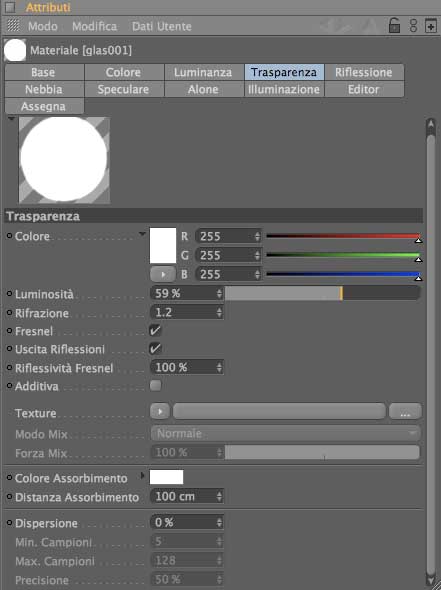Click the Colore Assorbimento white swatch
This screenshot has height=590, width=441.
(166, 477)
